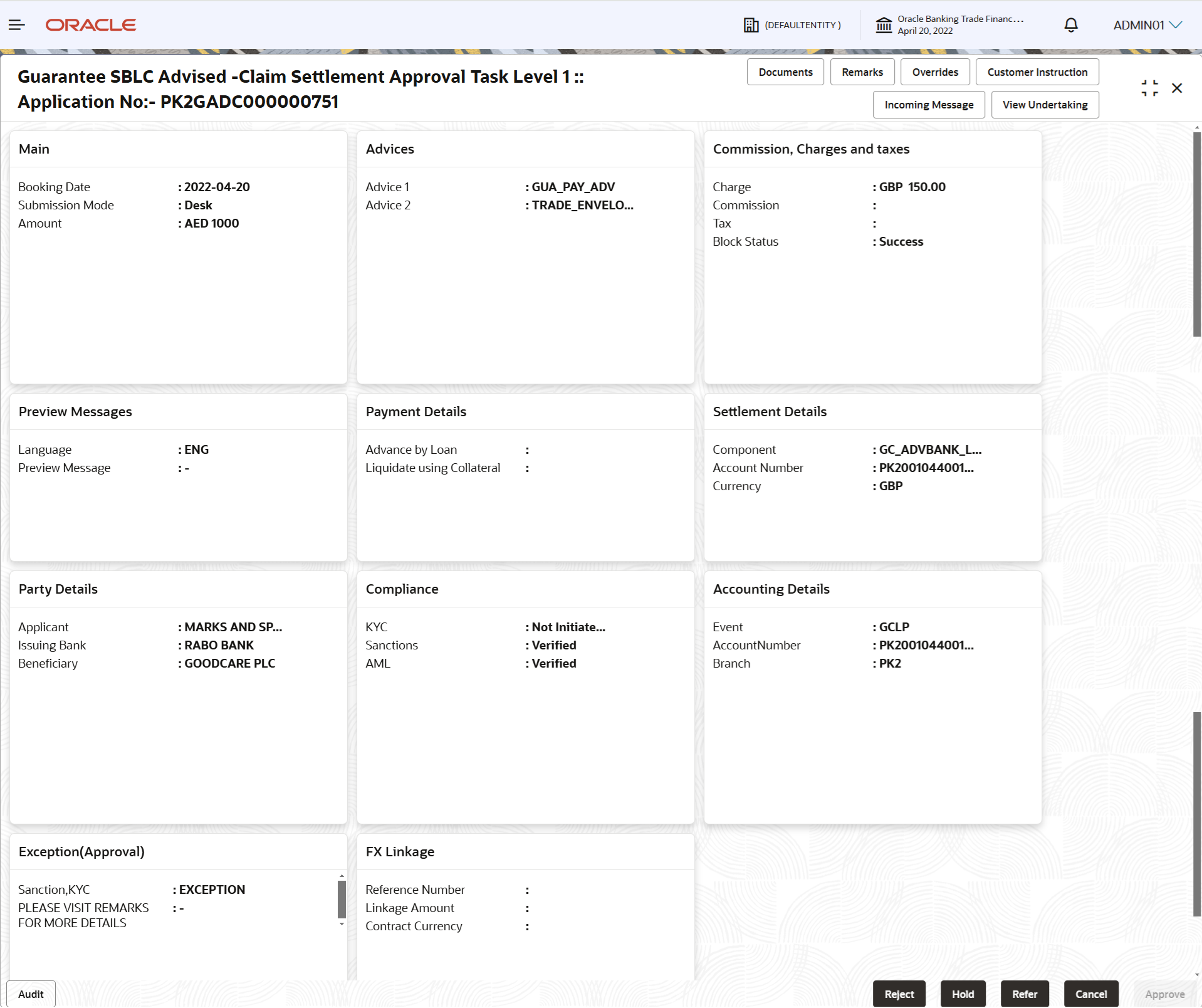
Task: Open the Documents panel
Action: 785,71
